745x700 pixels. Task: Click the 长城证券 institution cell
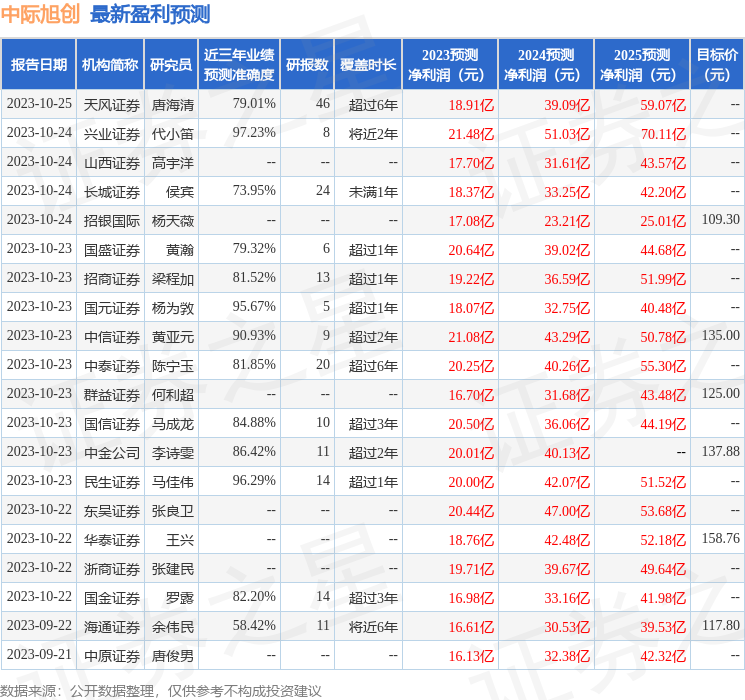[x=112, y=192]
